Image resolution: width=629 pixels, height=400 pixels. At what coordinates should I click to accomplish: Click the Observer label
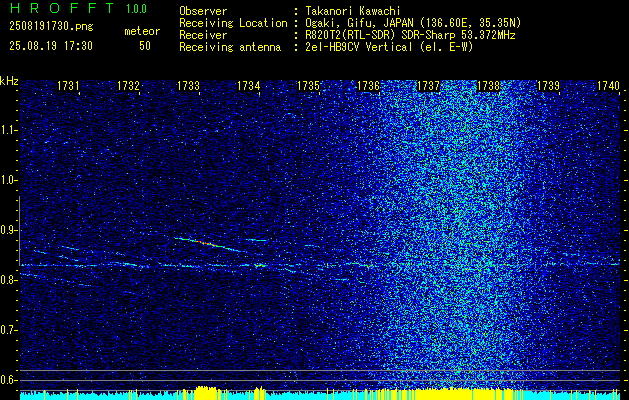coord(203,11)
